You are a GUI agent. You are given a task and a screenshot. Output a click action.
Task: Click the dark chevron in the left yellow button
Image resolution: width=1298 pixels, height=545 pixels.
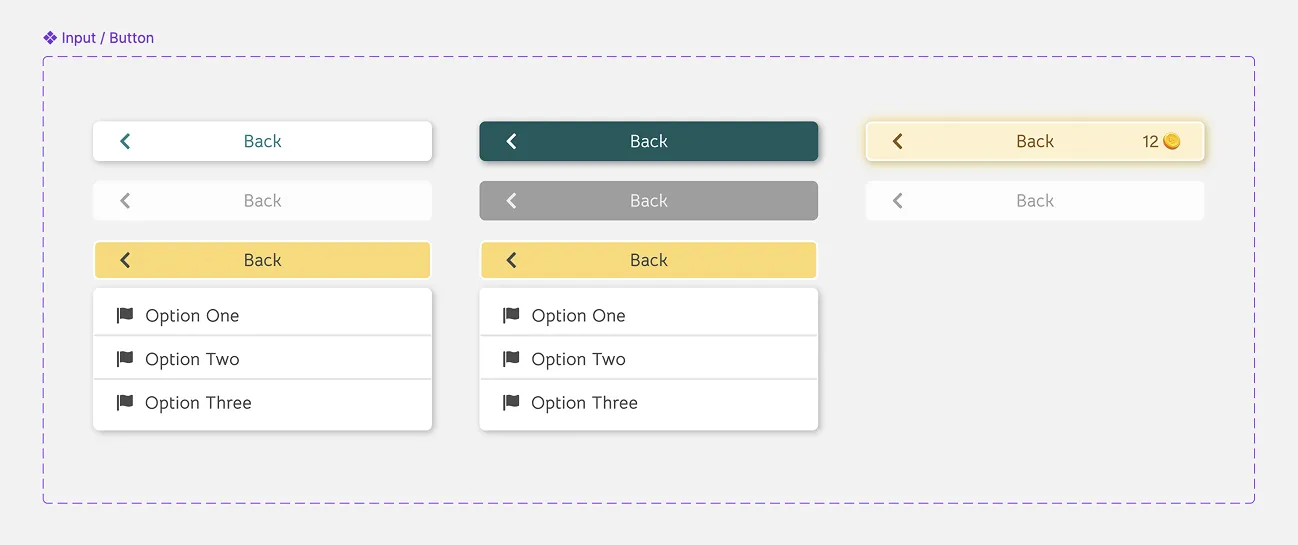125,260
